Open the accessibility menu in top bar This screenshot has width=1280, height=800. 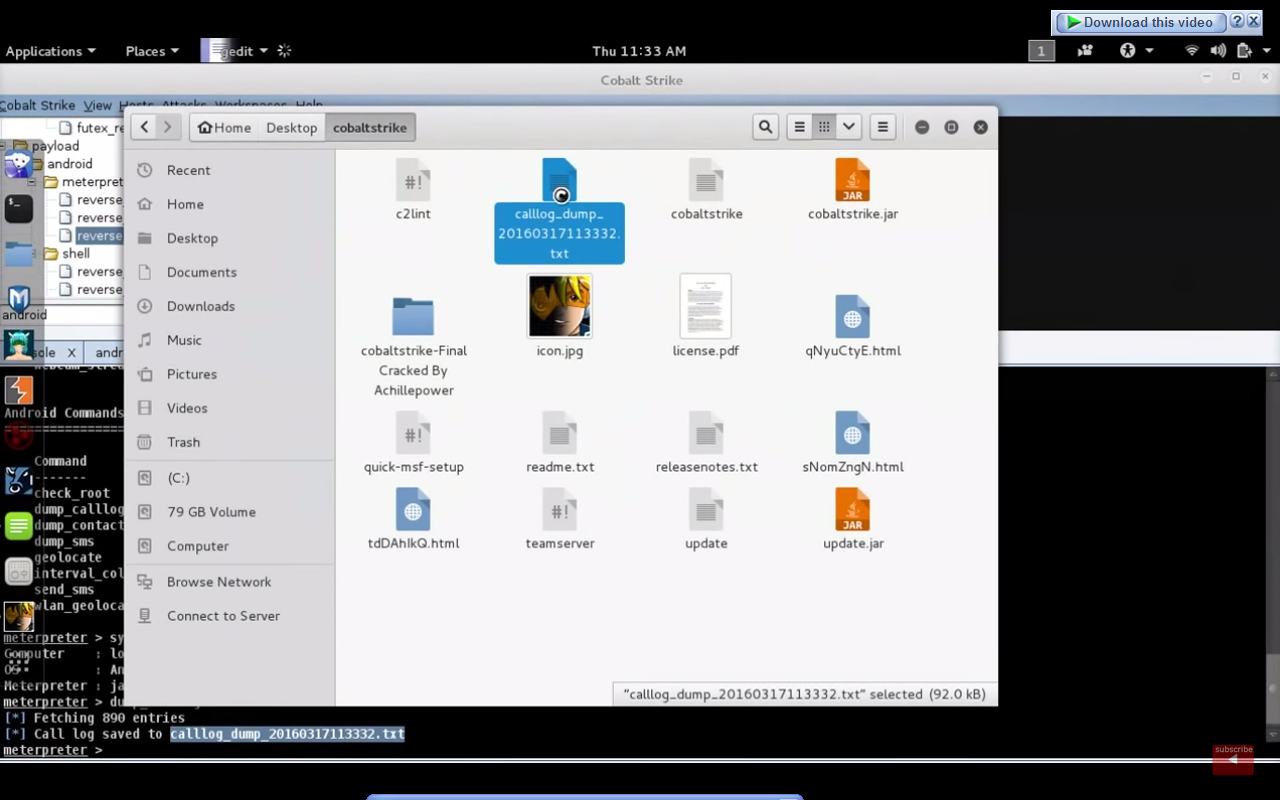coord(1136,51)
